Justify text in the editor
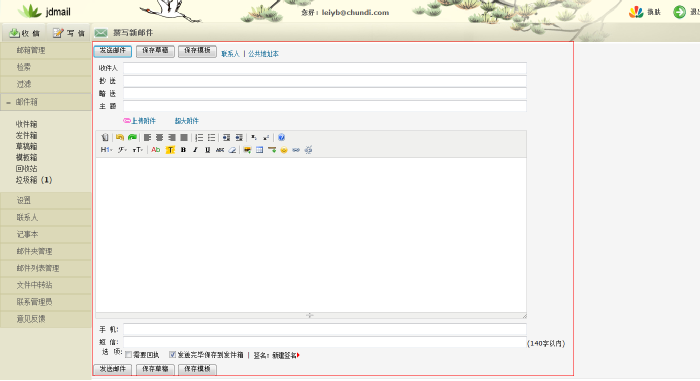This screenshot has height=381, width=700. click(184, 138)
